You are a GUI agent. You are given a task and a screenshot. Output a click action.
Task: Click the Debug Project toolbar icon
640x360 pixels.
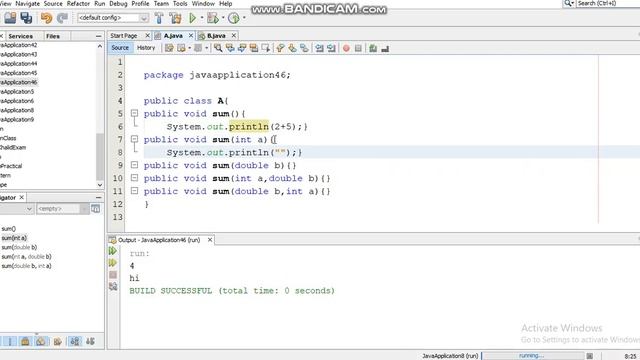[213, 18]
